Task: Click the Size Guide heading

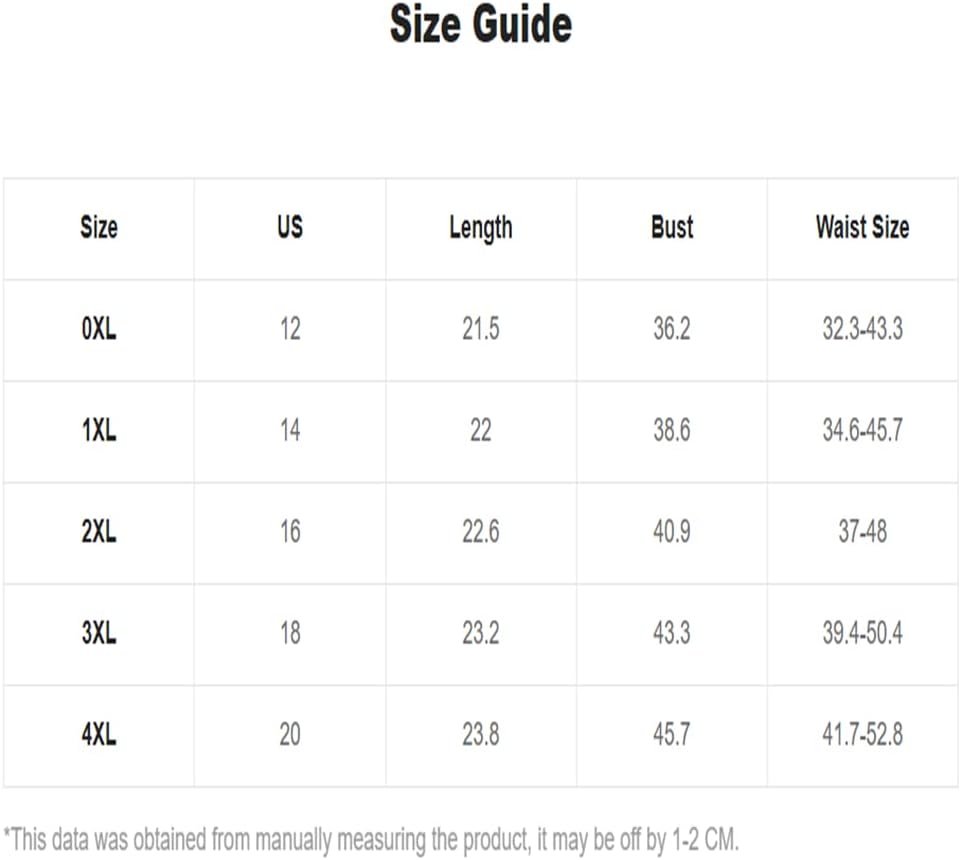Action: pos(481,24)
